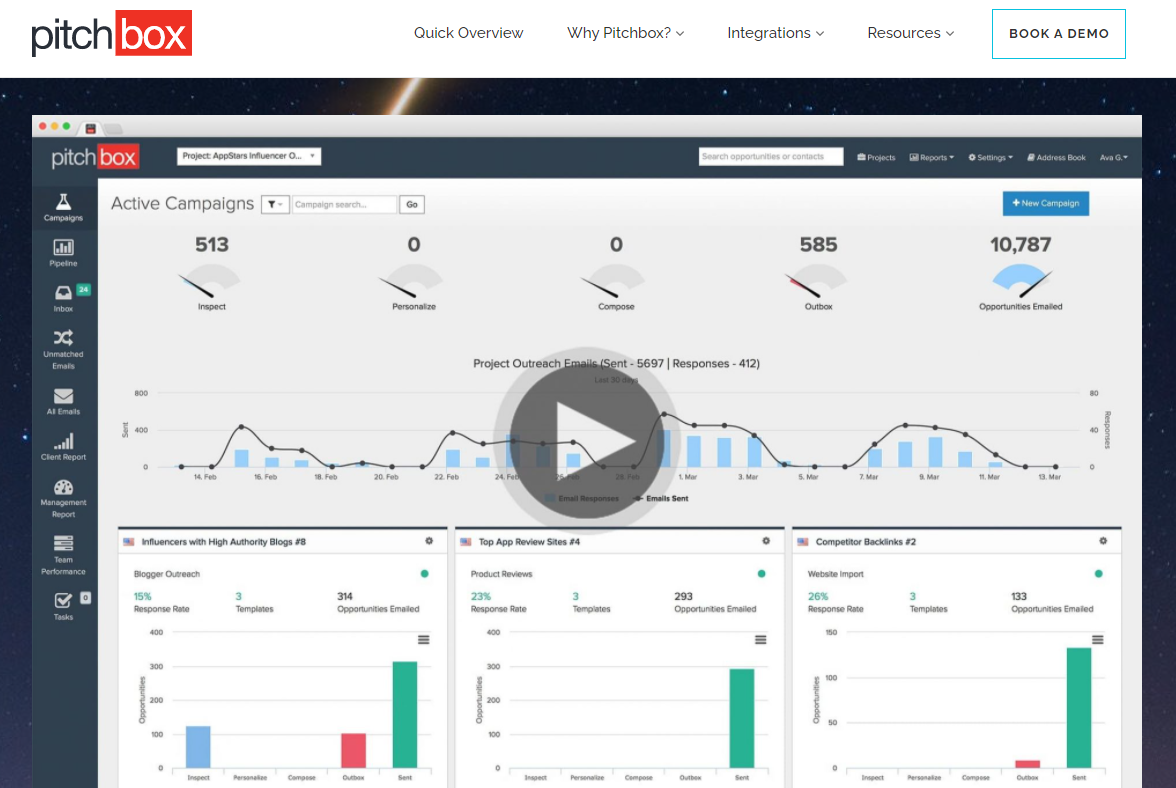Click gear icon on Top App Review Sites card
The height and width of the screenshot is (788, 1176).
click(766, 541)
